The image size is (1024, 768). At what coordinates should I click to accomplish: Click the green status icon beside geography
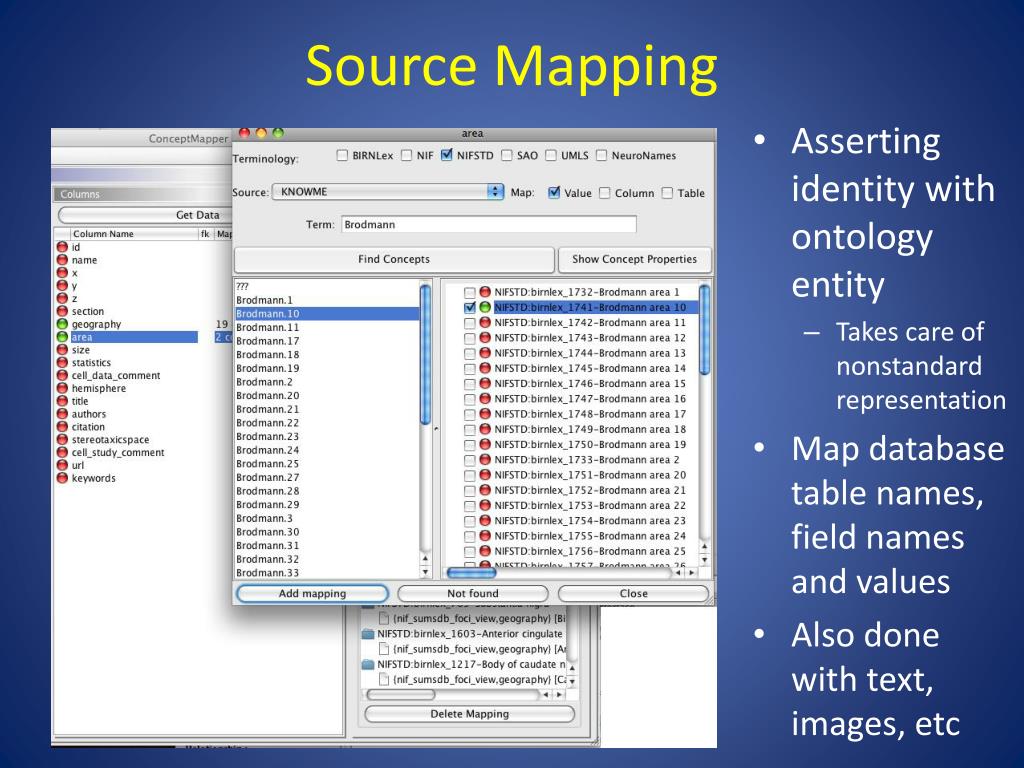pos(62,324)
